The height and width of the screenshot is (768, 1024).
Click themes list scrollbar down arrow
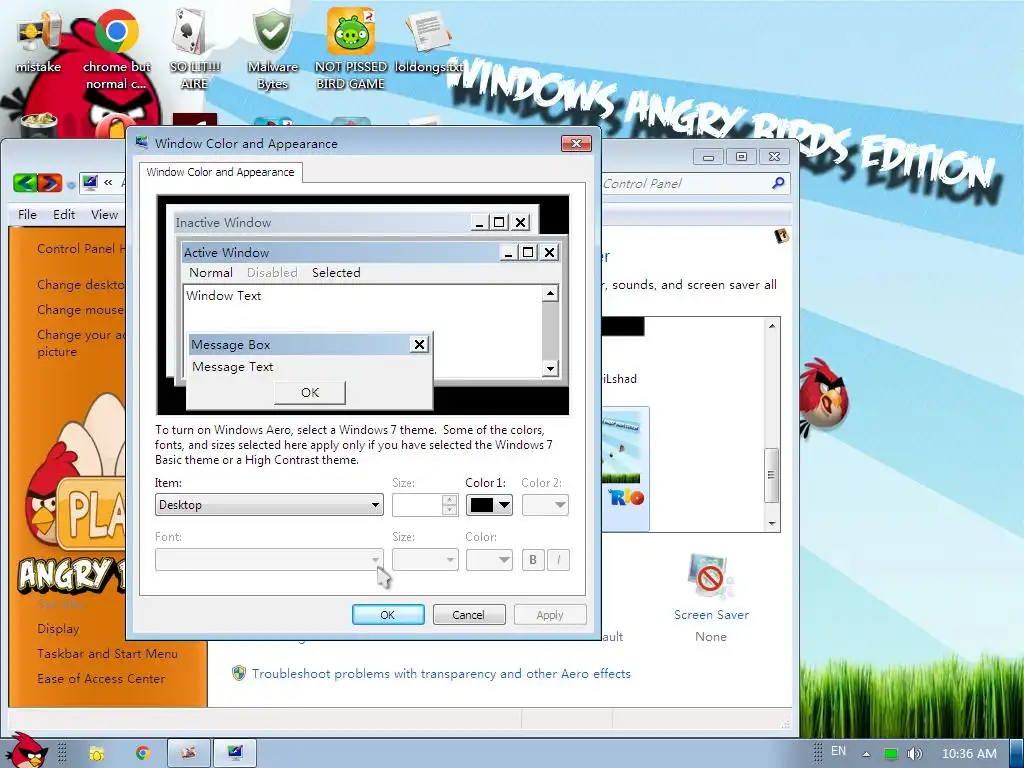pos(772,523)
